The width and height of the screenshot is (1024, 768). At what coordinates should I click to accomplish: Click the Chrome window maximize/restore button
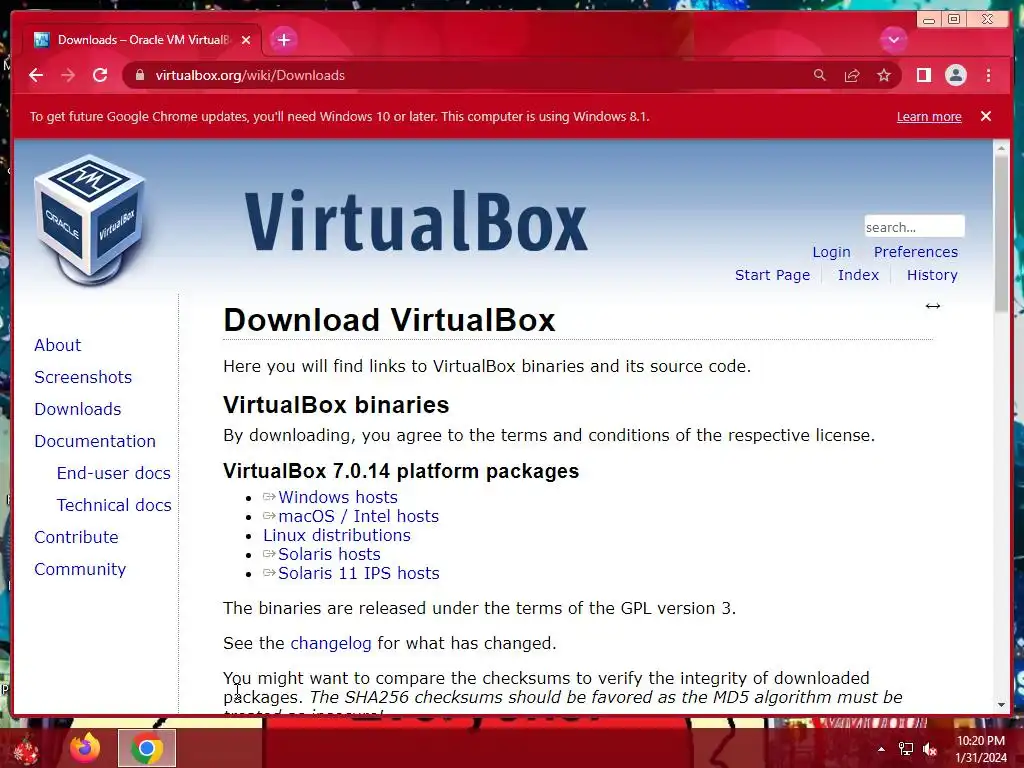[954, 19]
